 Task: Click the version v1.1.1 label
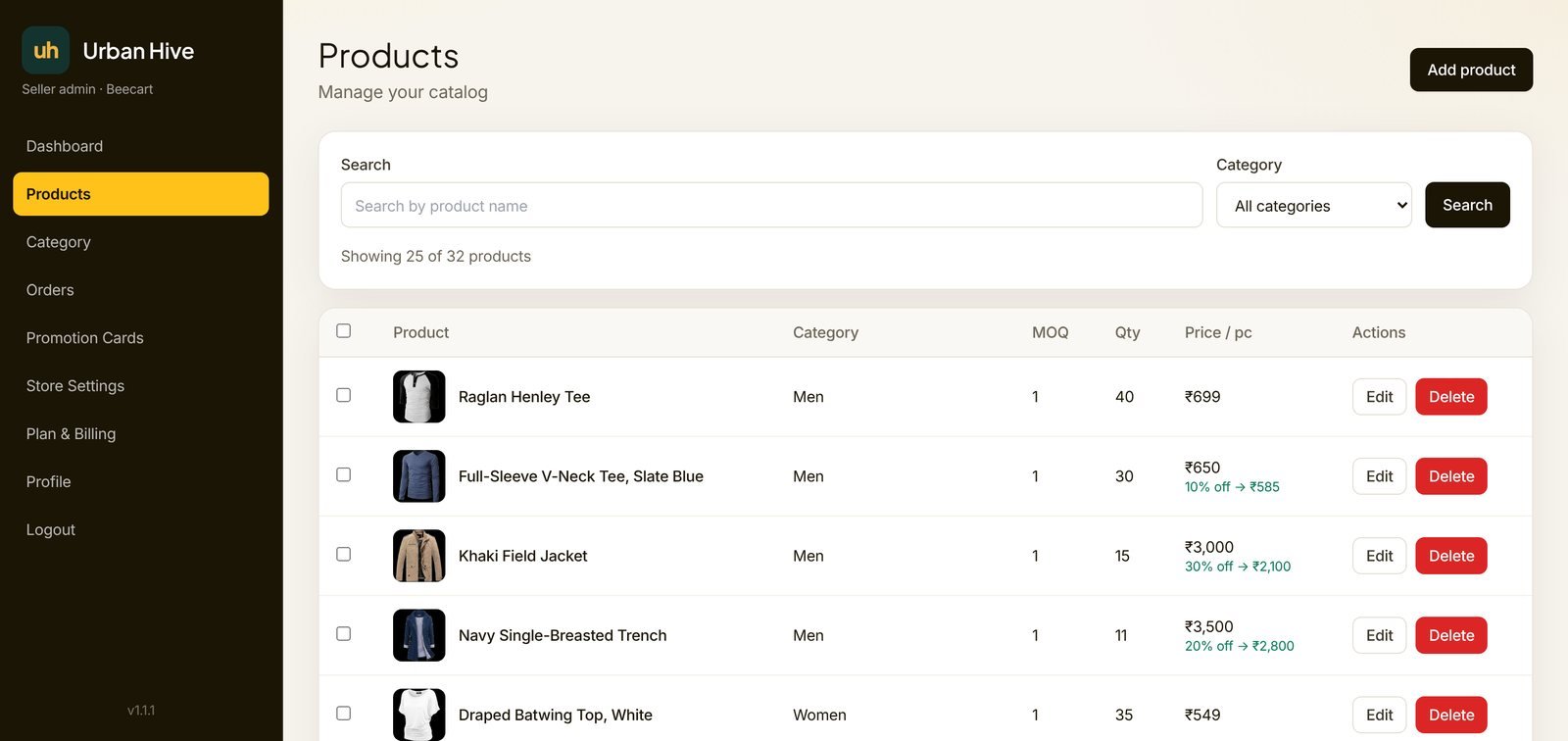(141, 710)
